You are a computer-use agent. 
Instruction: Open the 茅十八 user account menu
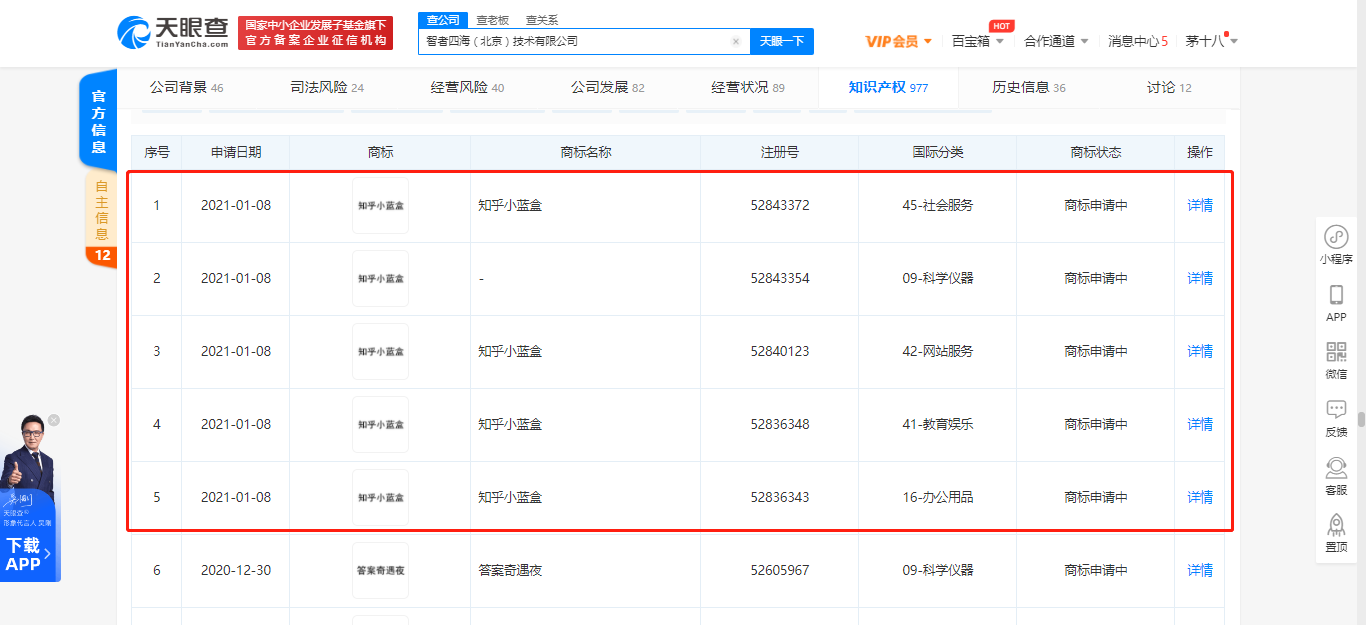click(x=1211, y=41)
